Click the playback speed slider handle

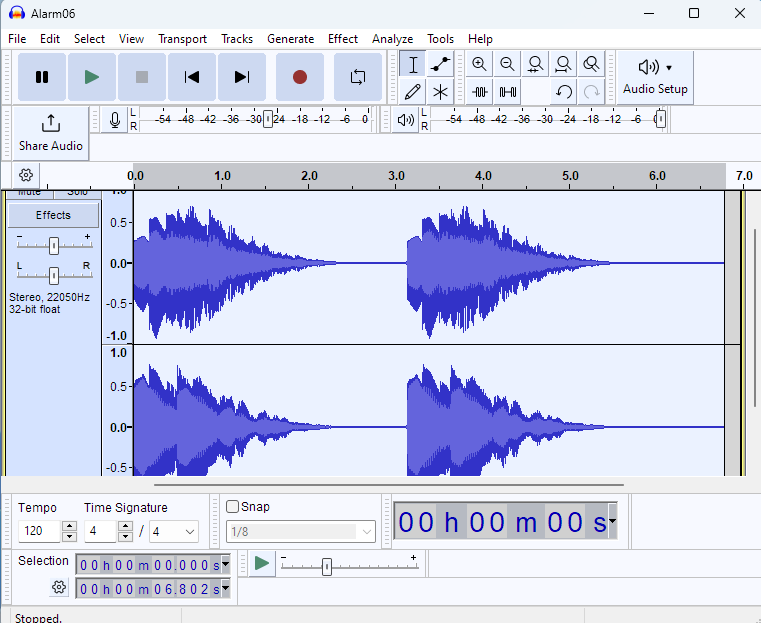point(326,567)
